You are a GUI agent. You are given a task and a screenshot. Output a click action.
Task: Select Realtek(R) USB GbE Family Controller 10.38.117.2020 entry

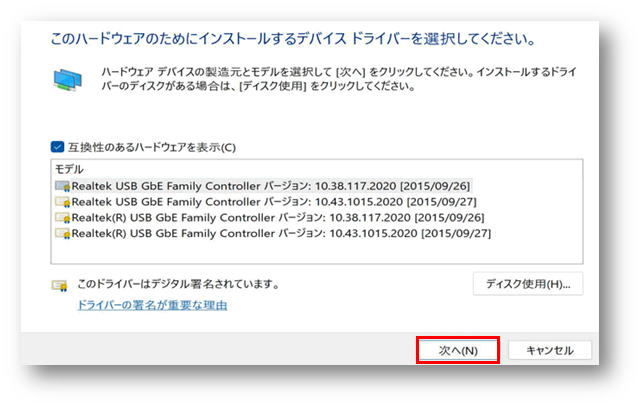coord(269,218)
